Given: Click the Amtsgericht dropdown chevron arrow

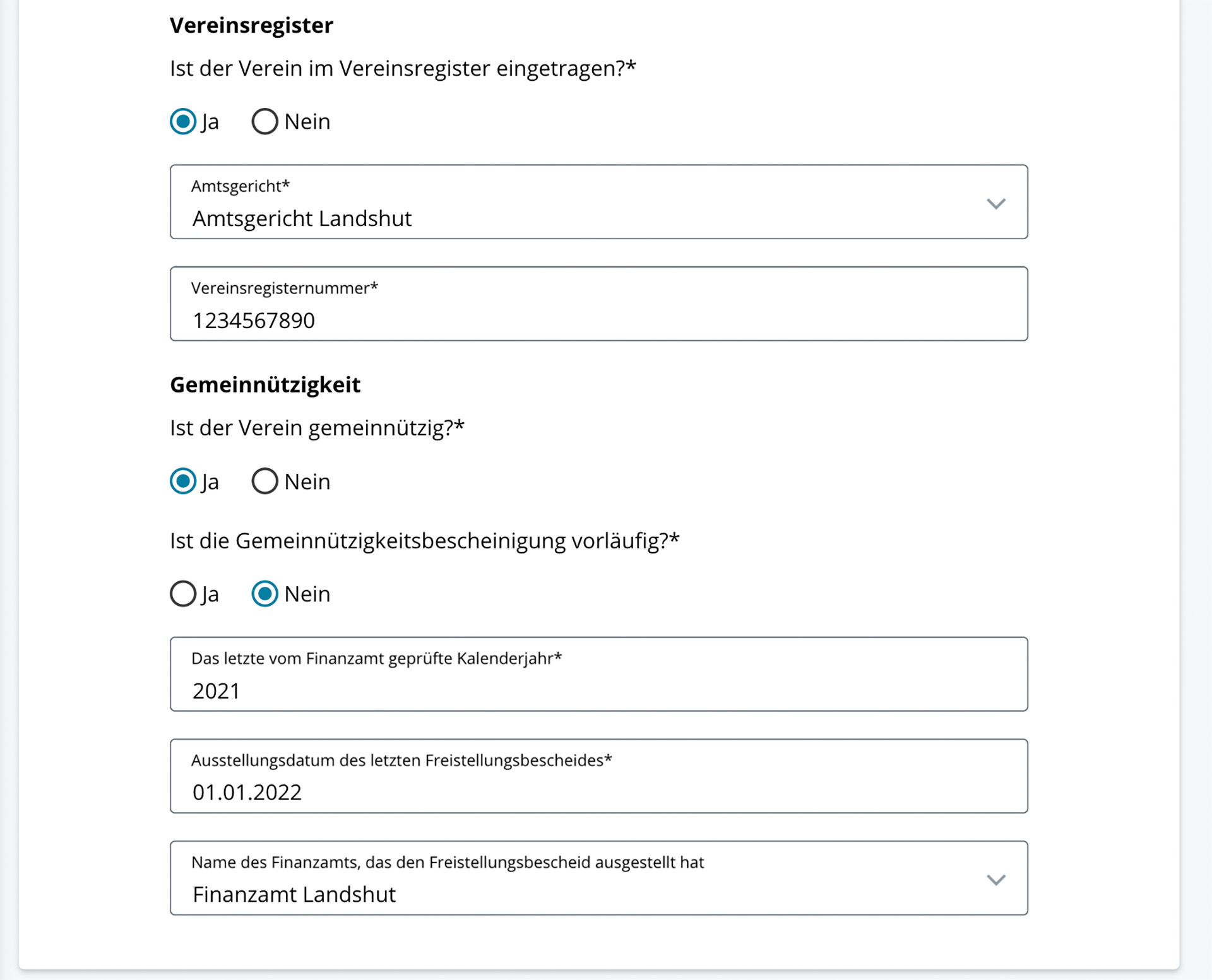Looking at the screenshot, I should pos(995,203).
